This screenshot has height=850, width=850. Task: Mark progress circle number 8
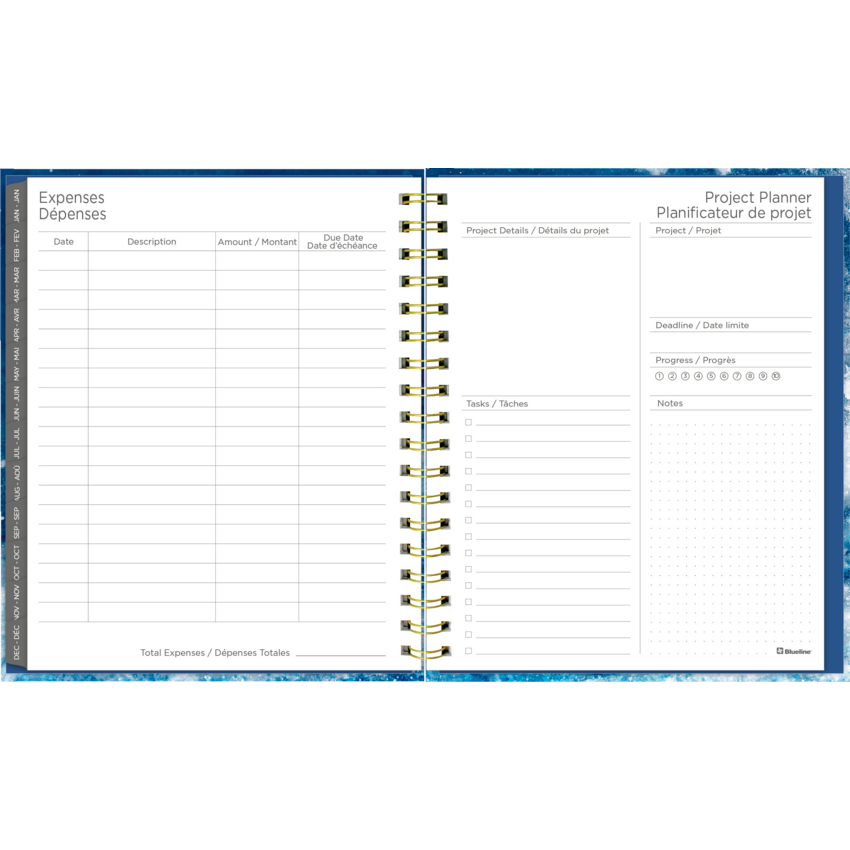750,376
